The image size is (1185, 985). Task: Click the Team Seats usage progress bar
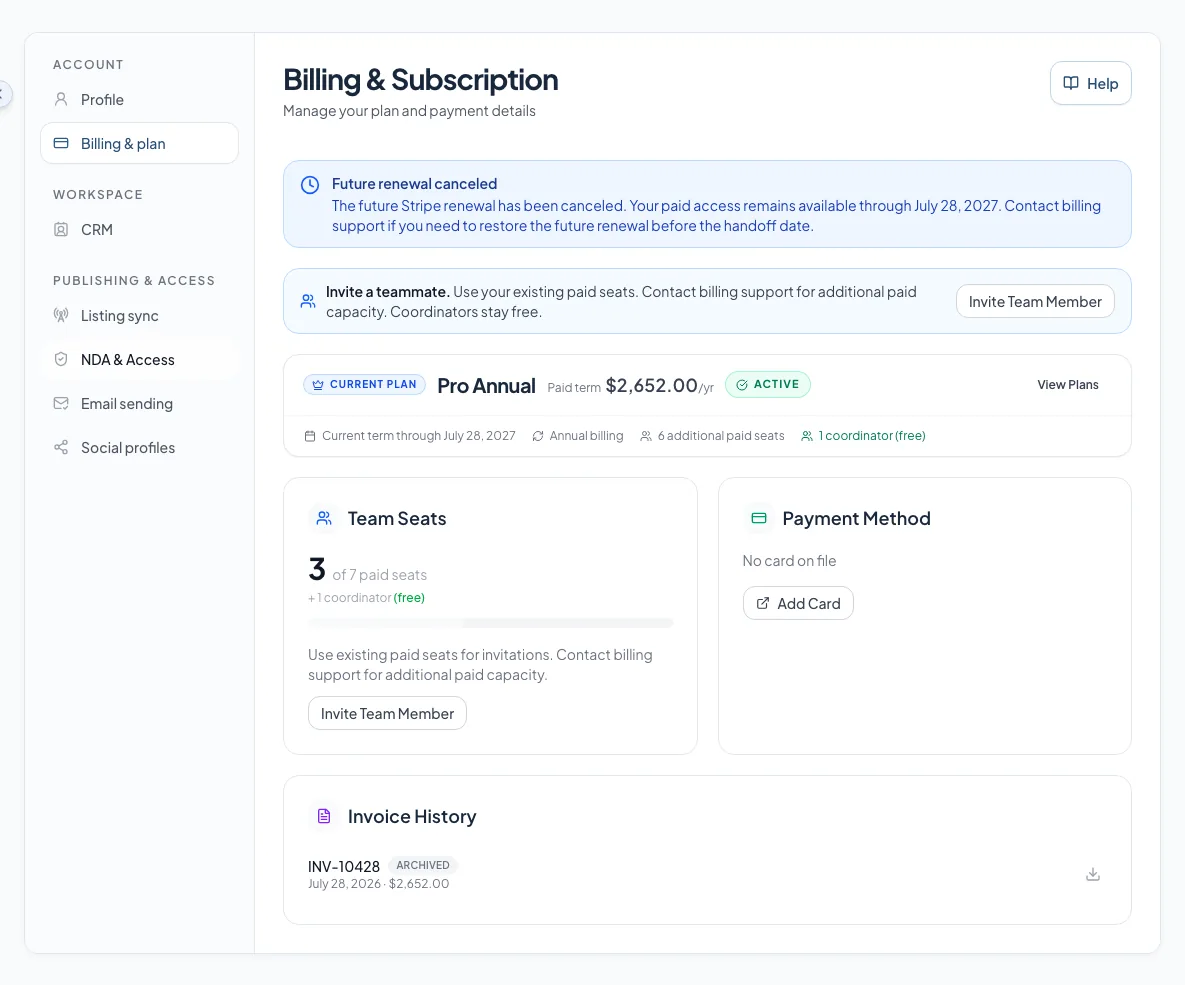(x=490, y=624)
